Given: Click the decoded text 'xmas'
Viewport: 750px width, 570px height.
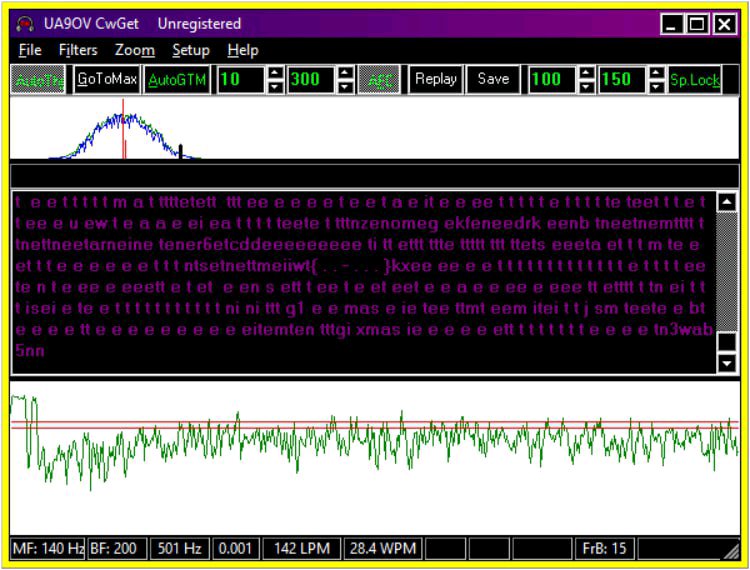Looking at the screenshot, I should tap(378, 330).
